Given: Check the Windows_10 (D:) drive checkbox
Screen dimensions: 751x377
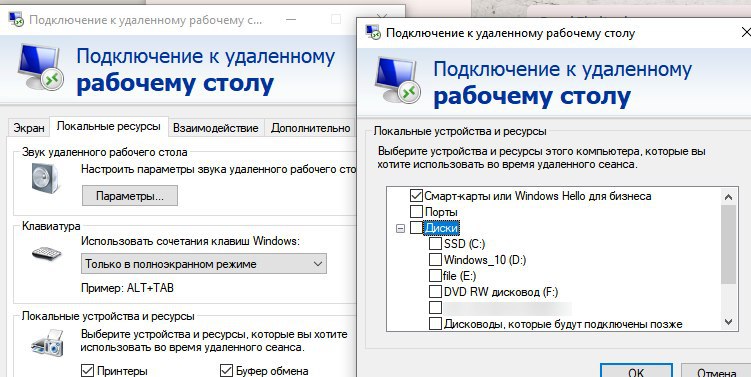Looking at the screenshot, I should pos(435,259).
